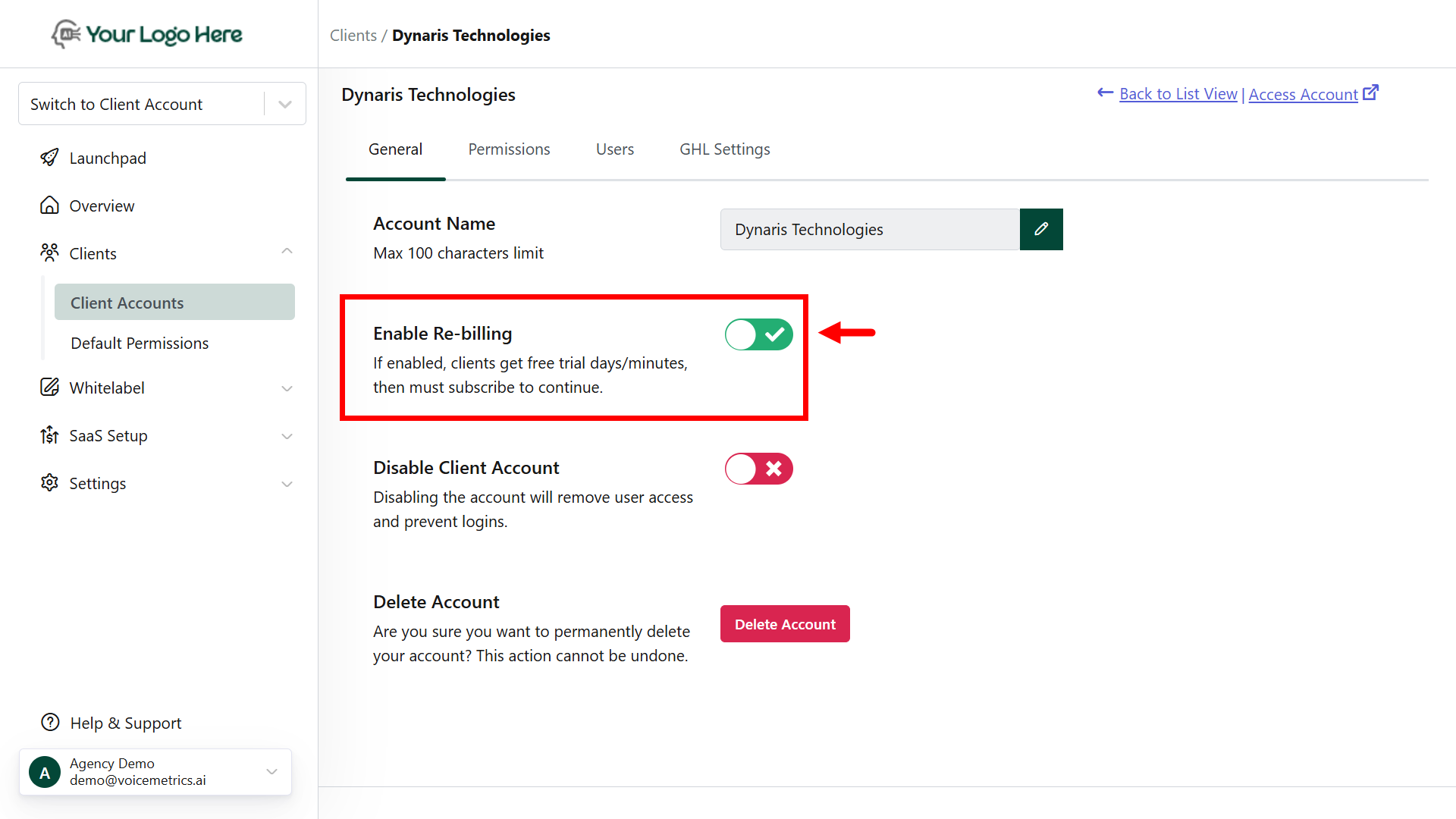This screenshot has width=1456, height=819.
Task: Click the external link icon beside Access Account
Action: (1370, 93)
